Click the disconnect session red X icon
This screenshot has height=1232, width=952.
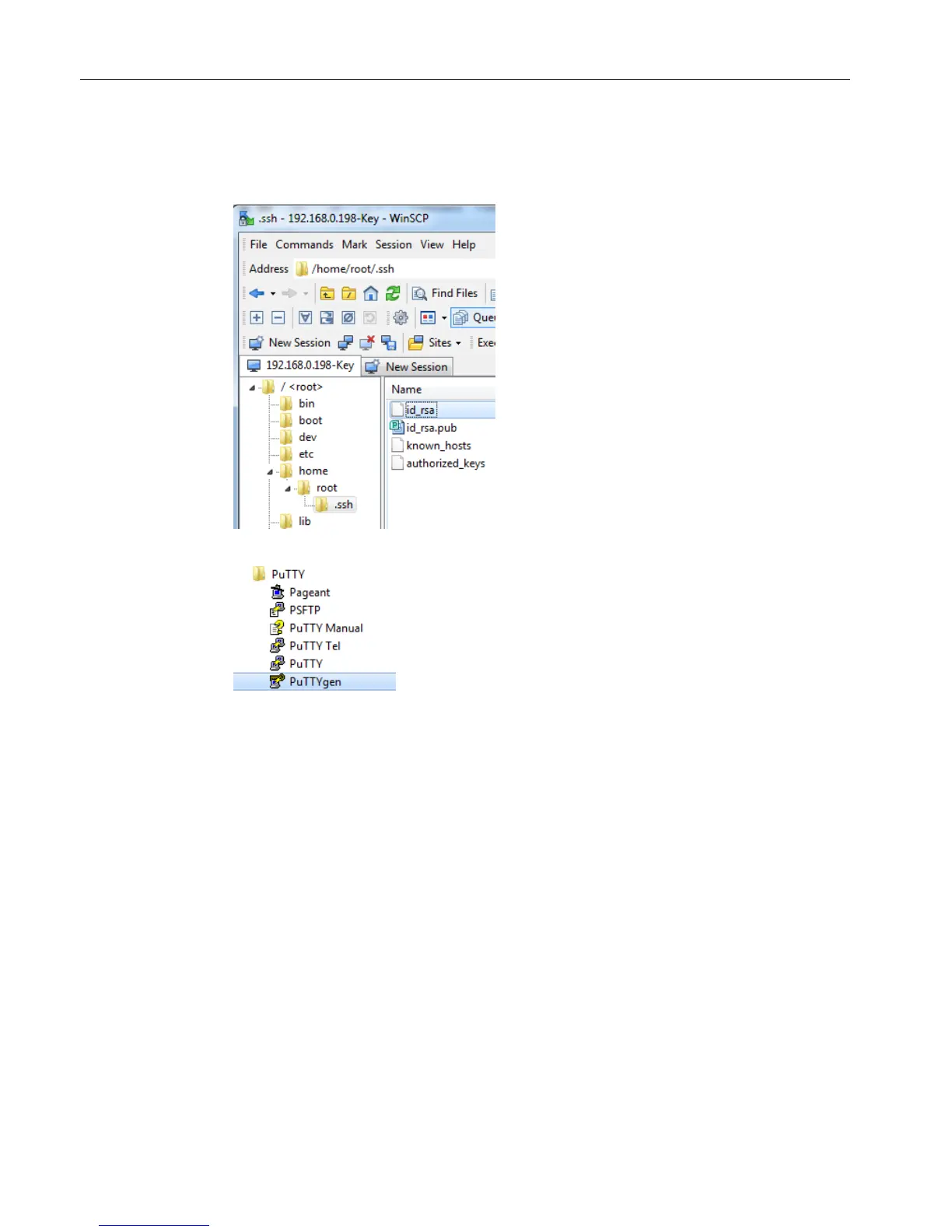[367, 342]
